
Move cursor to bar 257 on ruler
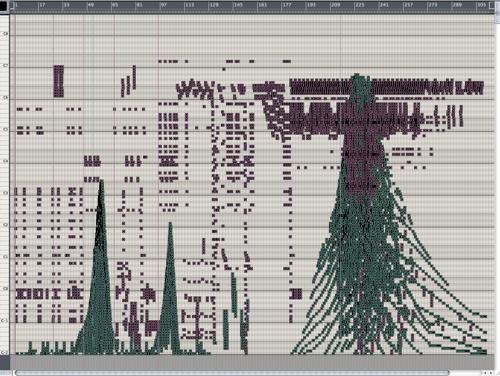point(408,5)
